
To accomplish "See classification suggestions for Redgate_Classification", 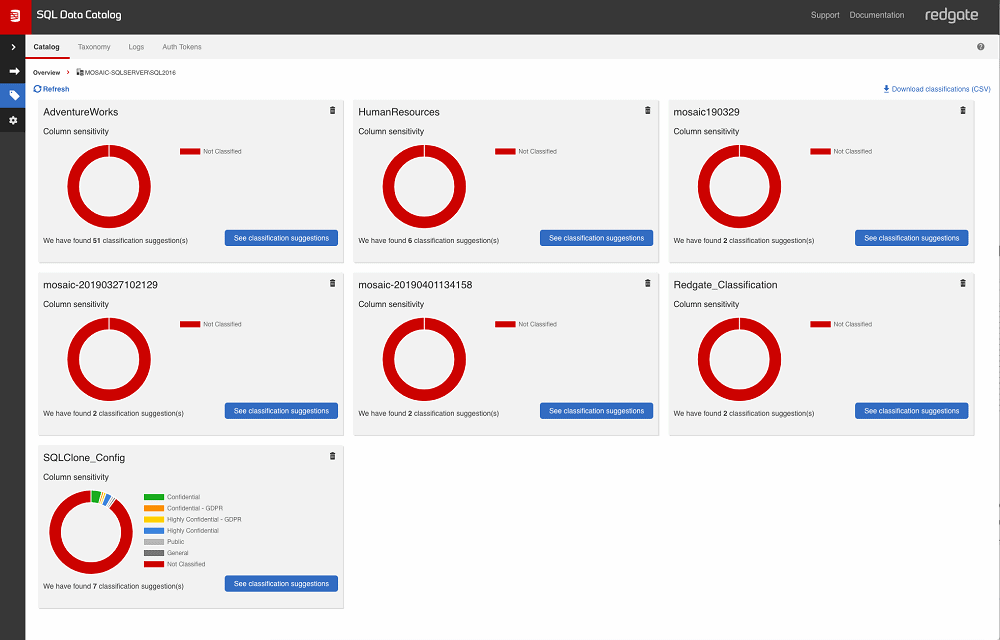I will [911, 411].
